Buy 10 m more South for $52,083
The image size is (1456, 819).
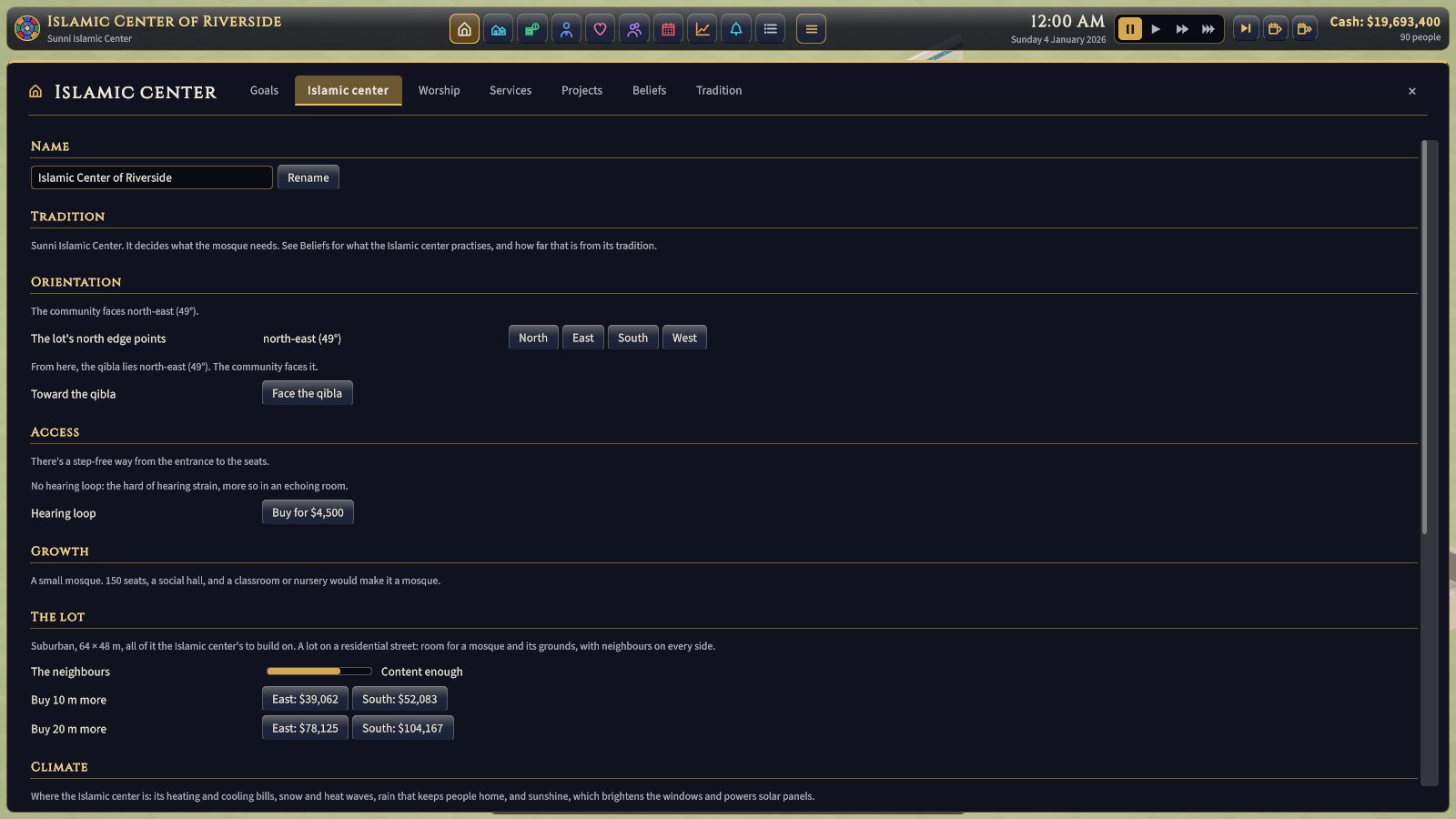click(x=399, y=699)
